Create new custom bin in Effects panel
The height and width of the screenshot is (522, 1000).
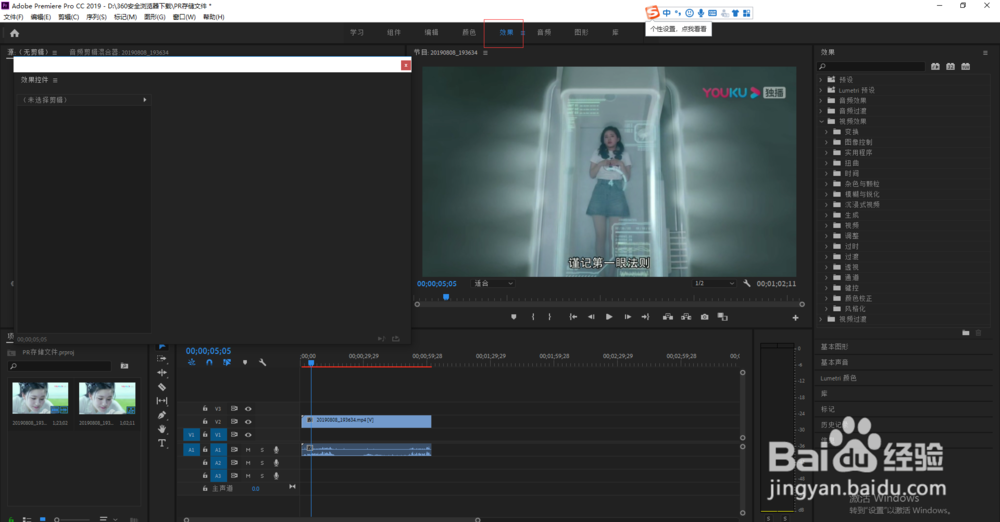pyautogui.click(x=966, y=333)
